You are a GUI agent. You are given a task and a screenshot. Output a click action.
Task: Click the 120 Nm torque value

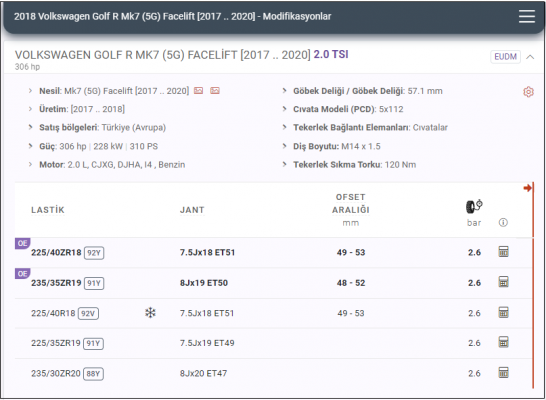[x=400, y=164]
